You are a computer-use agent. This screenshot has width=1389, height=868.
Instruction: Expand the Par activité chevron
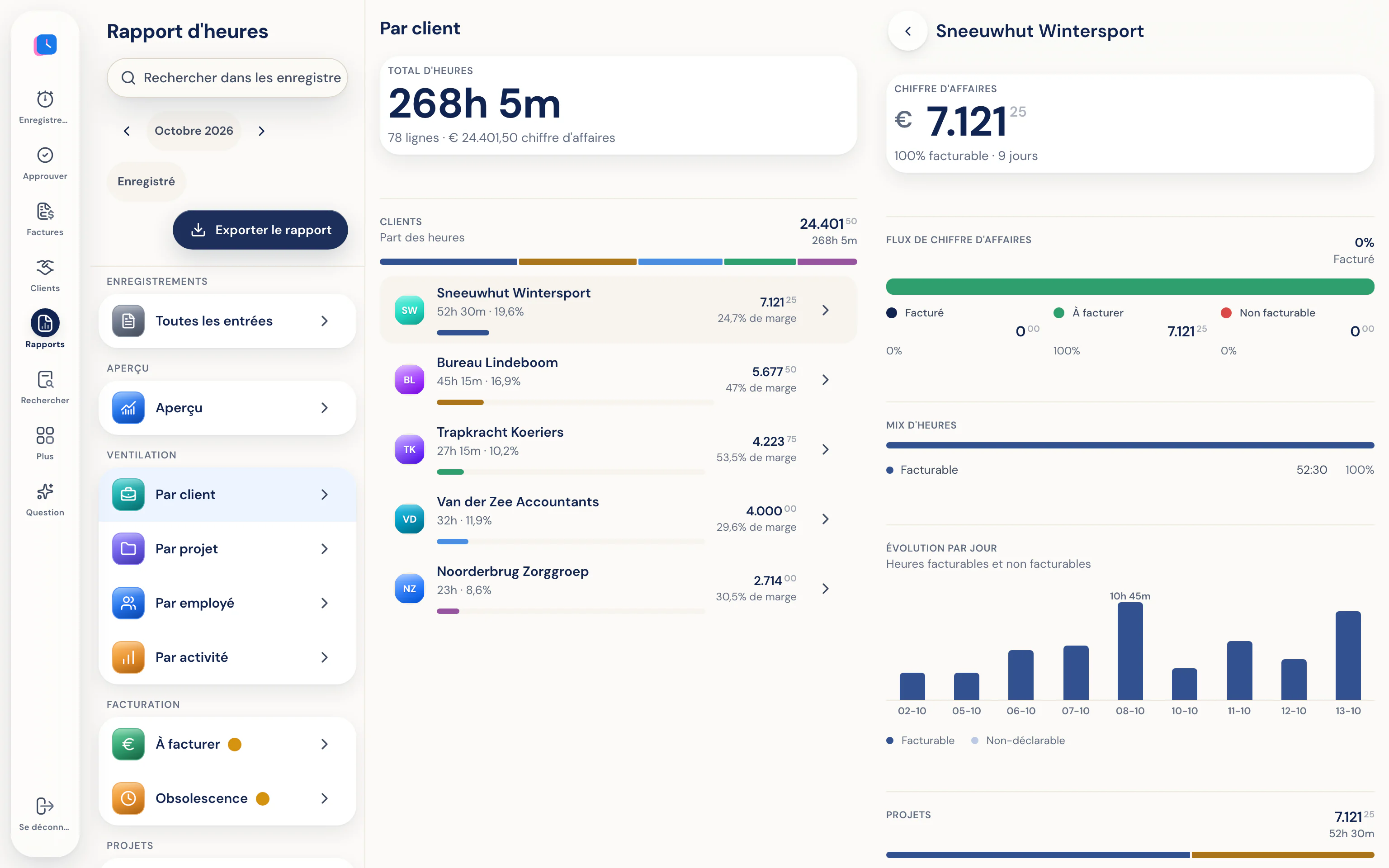pos(324,657)
